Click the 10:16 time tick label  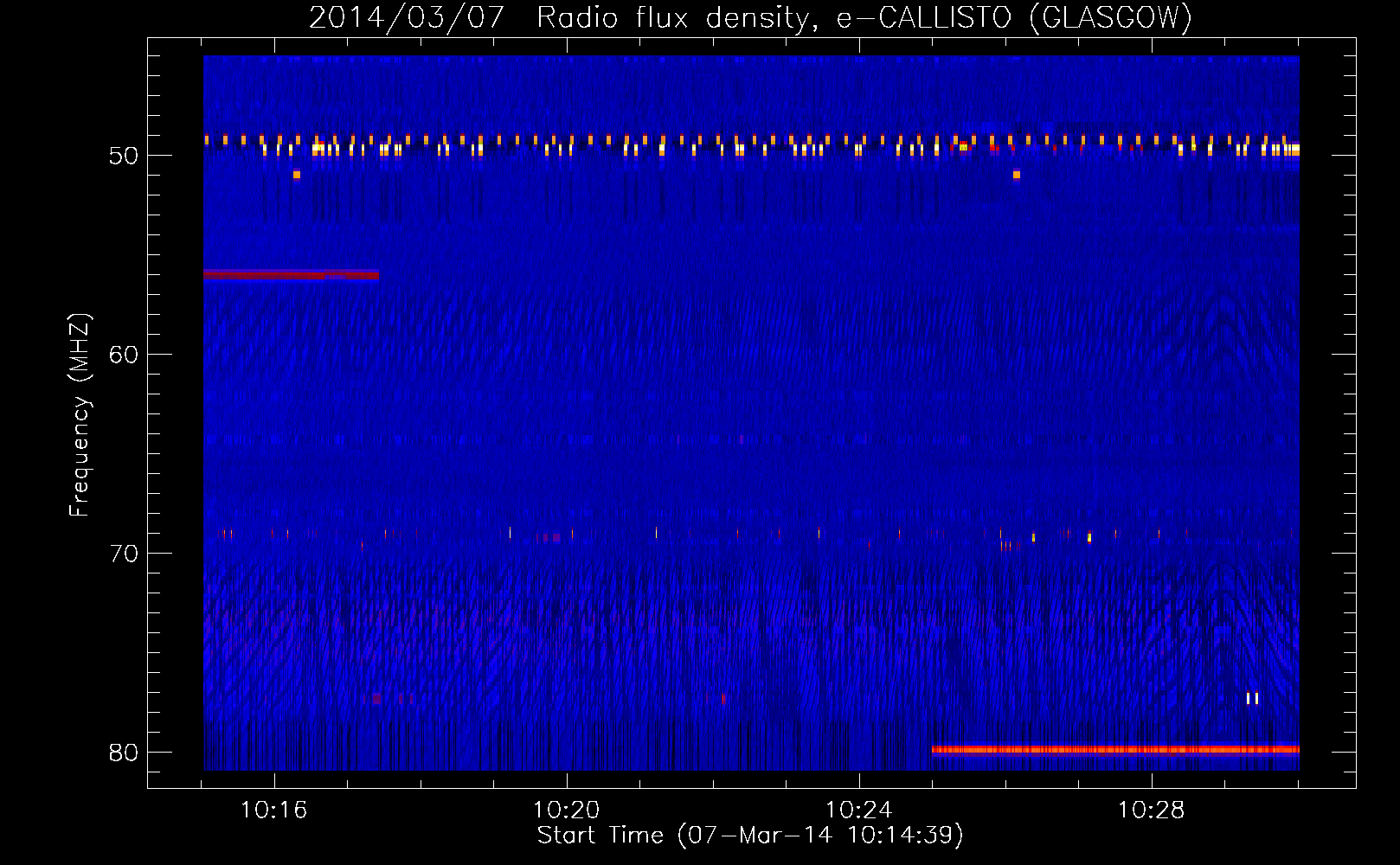[x=273, y=811]
